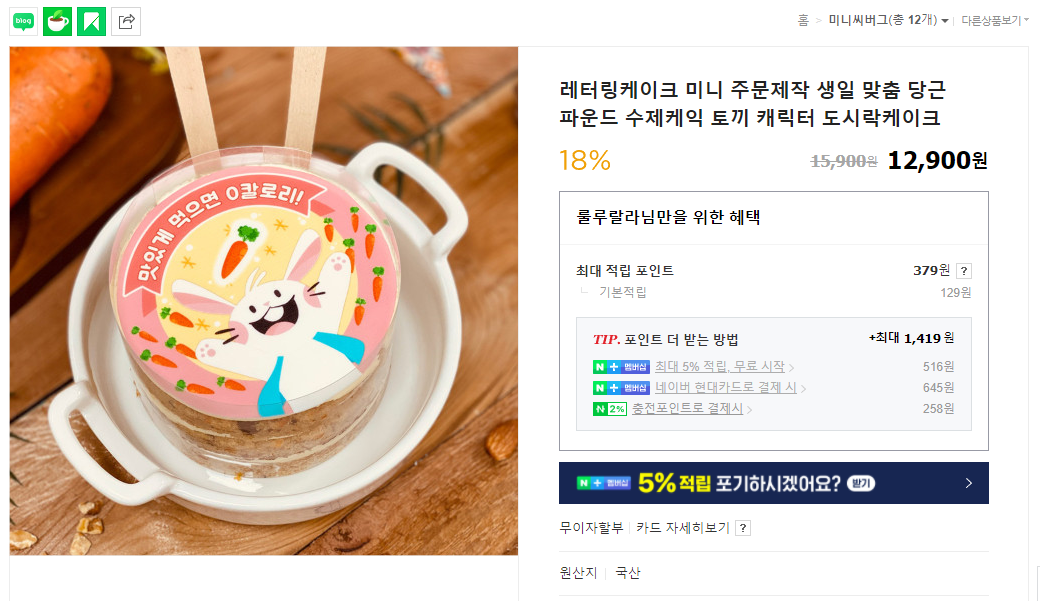Viewport: 1040px width, 601px height.
Task: Expand 미니씨버그(총 12개) category dropdown
Action: [x=888, y=21]
